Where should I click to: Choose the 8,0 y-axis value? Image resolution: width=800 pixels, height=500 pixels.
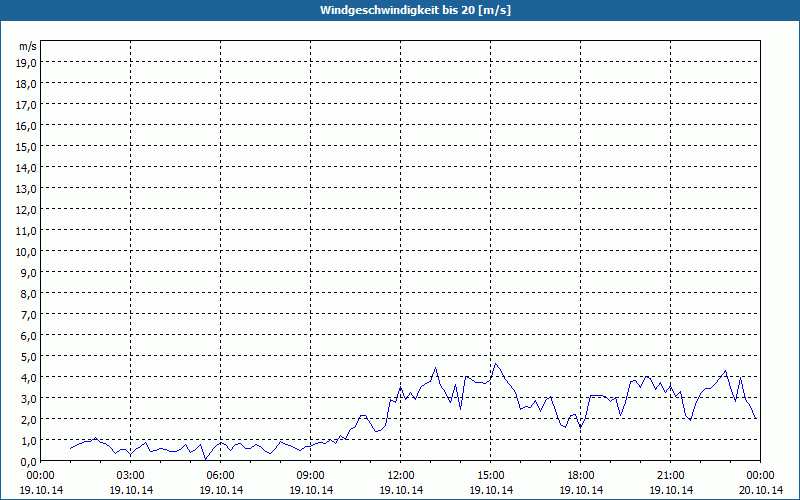(x=29, y=294)
